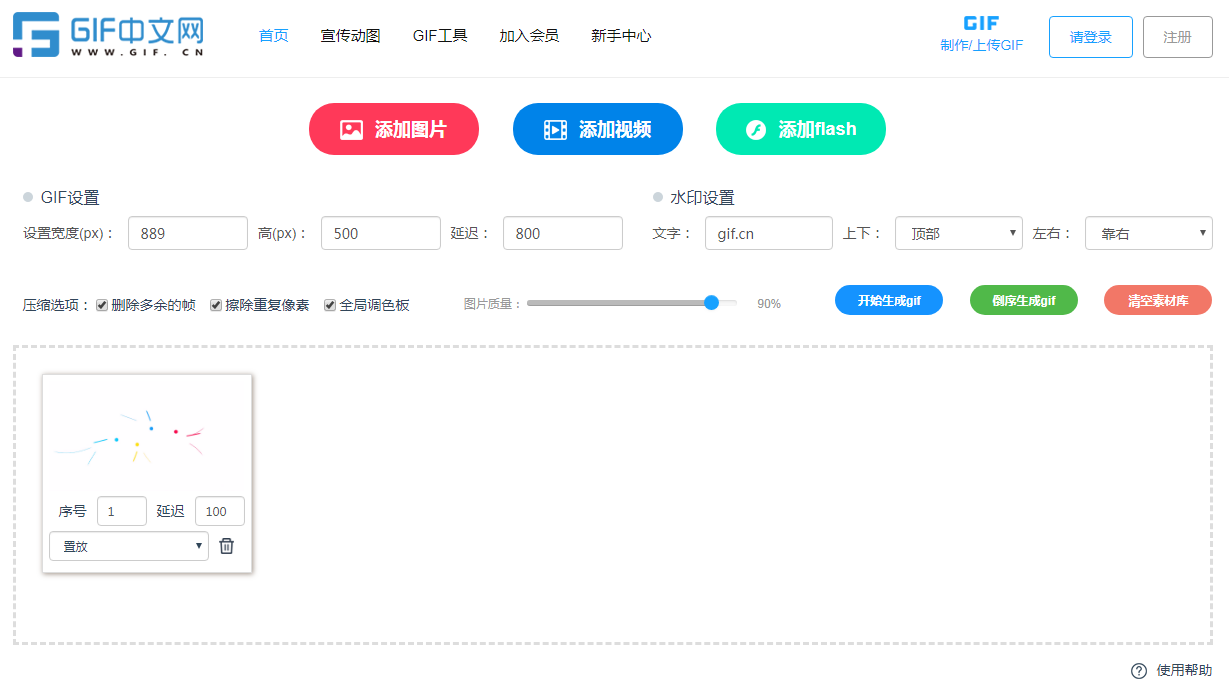Click the 开始生成gif button
1229x690 pixels.
[889, 300]
